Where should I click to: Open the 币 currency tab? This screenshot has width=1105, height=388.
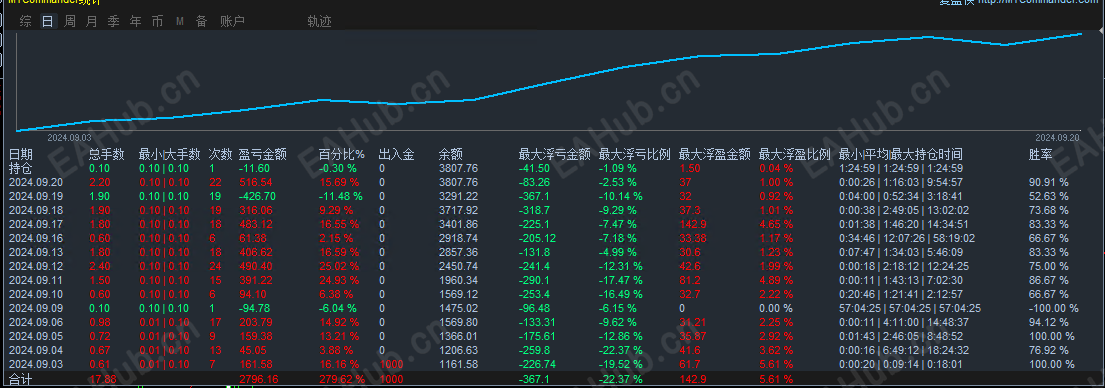(157, 21)
